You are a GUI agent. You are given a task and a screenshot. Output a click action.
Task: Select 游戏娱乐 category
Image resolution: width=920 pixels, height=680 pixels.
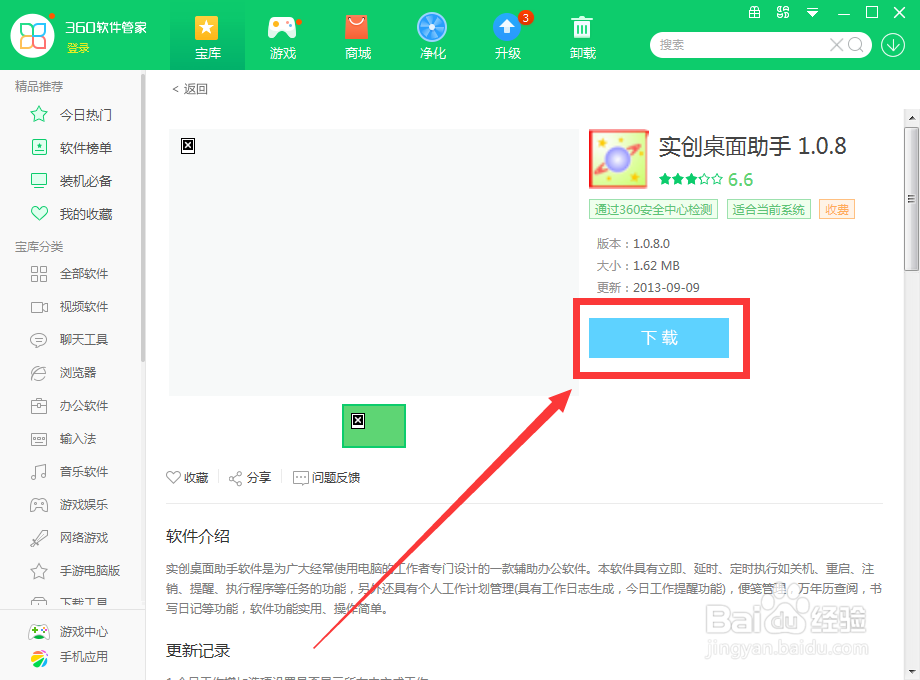pos(71,505)
